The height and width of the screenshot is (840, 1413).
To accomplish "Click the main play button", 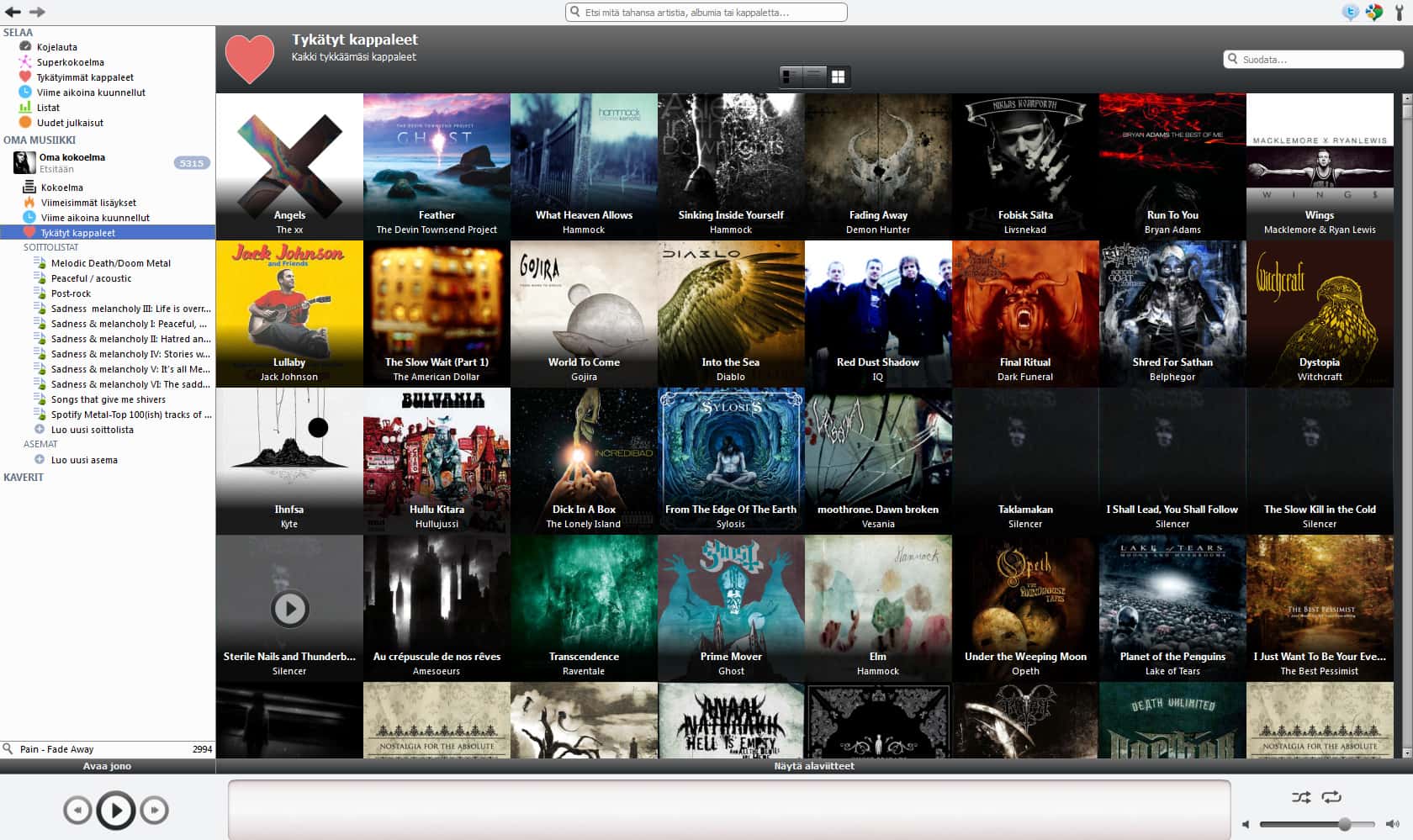I will tap(116, 810).
